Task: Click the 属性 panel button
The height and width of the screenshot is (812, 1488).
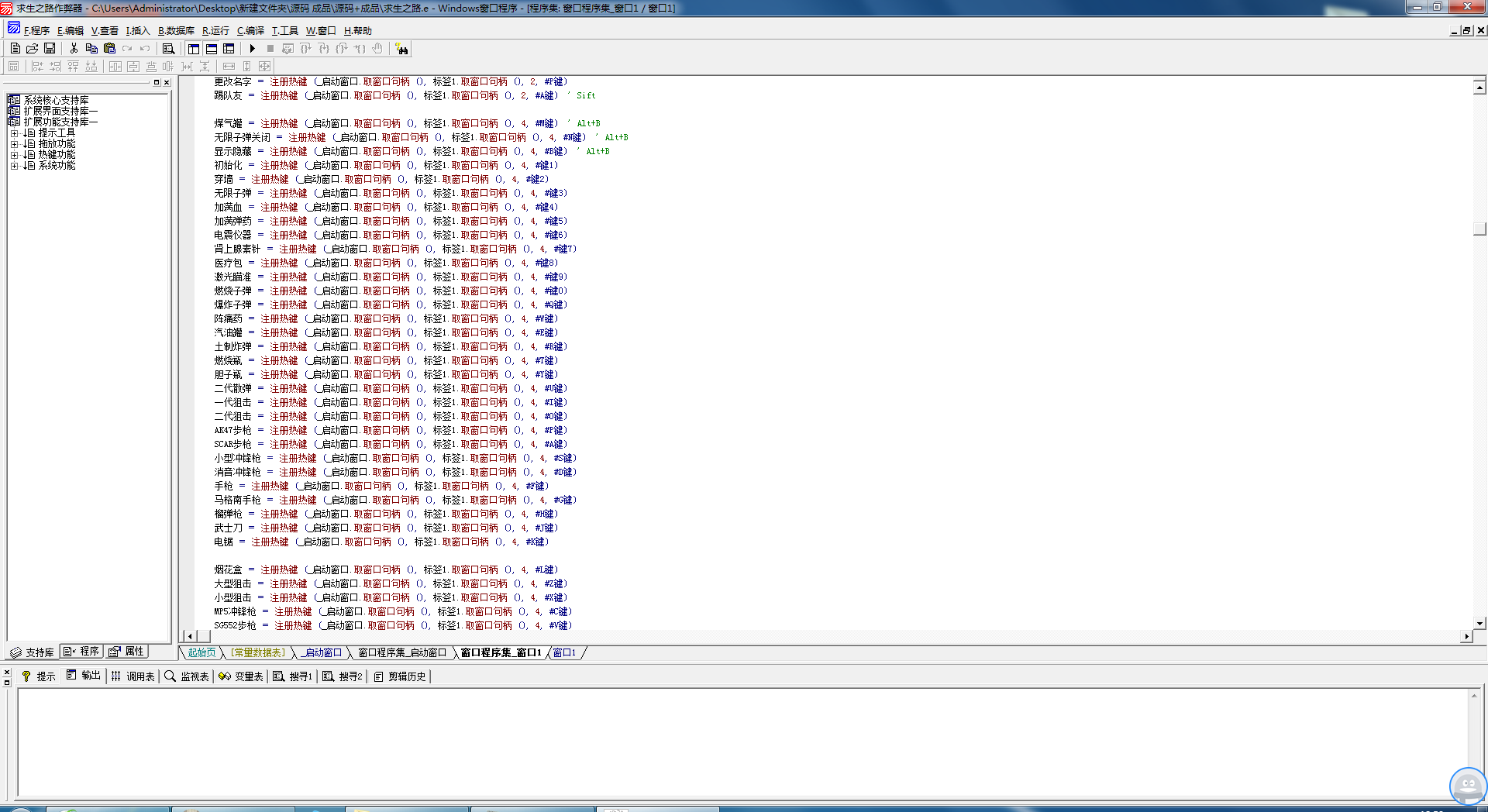Action: click(127, 651)
